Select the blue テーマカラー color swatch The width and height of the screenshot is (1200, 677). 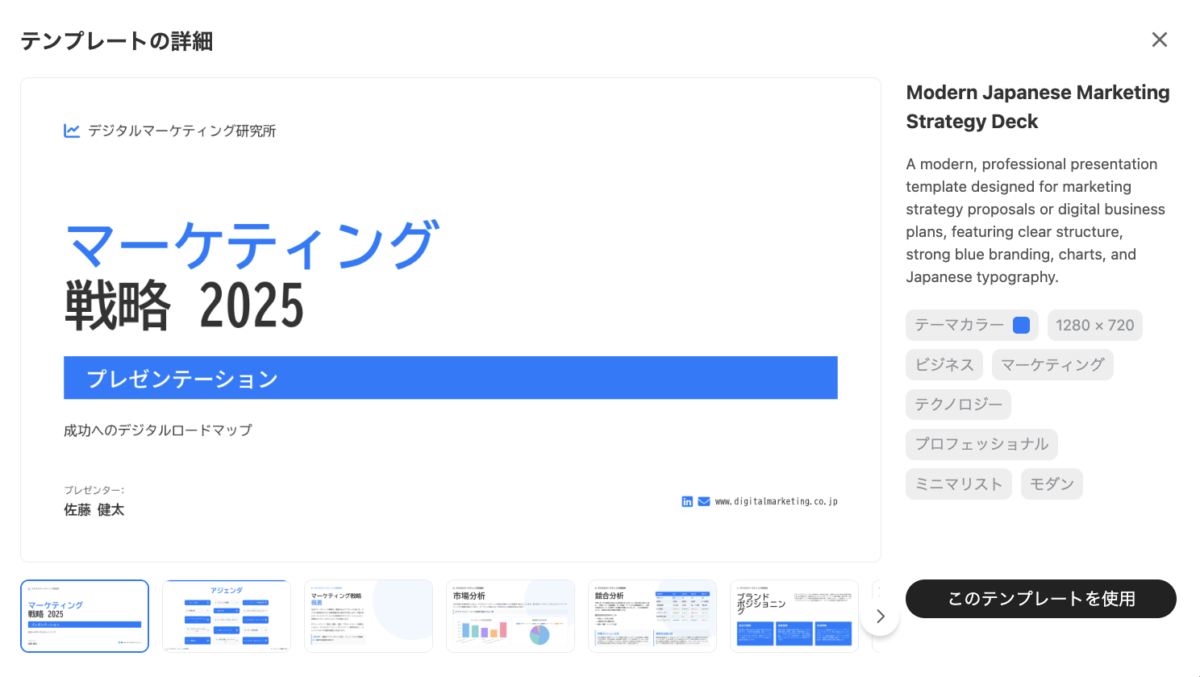point(1022,324)
